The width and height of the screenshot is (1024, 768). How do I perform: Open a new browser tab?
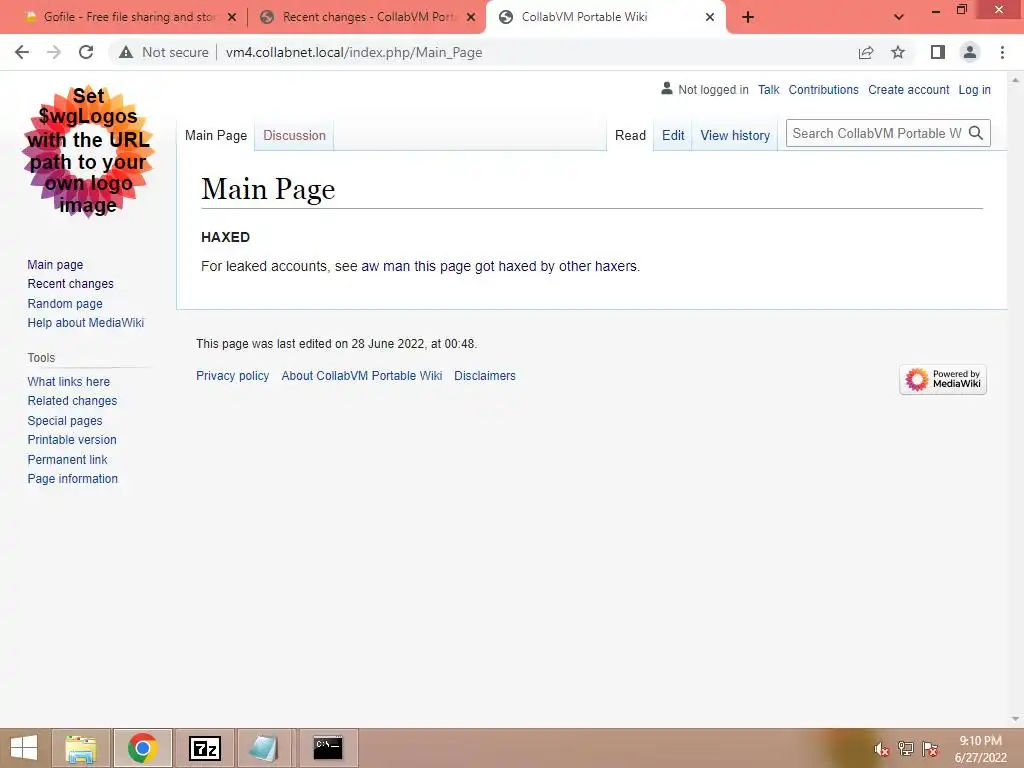[748, 18]
